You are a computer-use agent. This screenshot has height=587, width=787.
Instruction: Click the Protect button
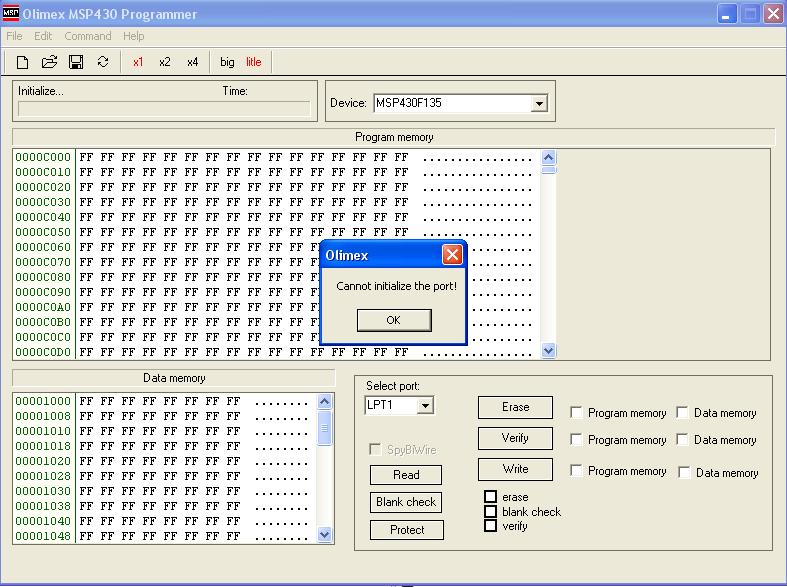407,530
